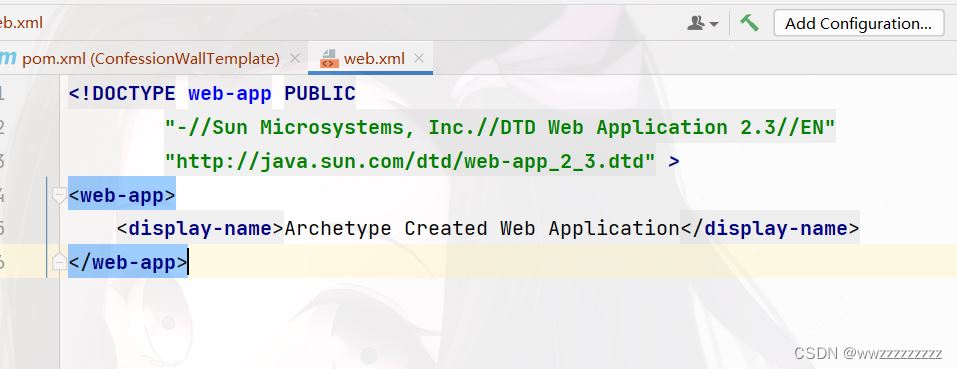The height and width of the screenshot is (369, 957).
Task: Click the web.xml breadcrumb in navigation bar
Action: 21,23
